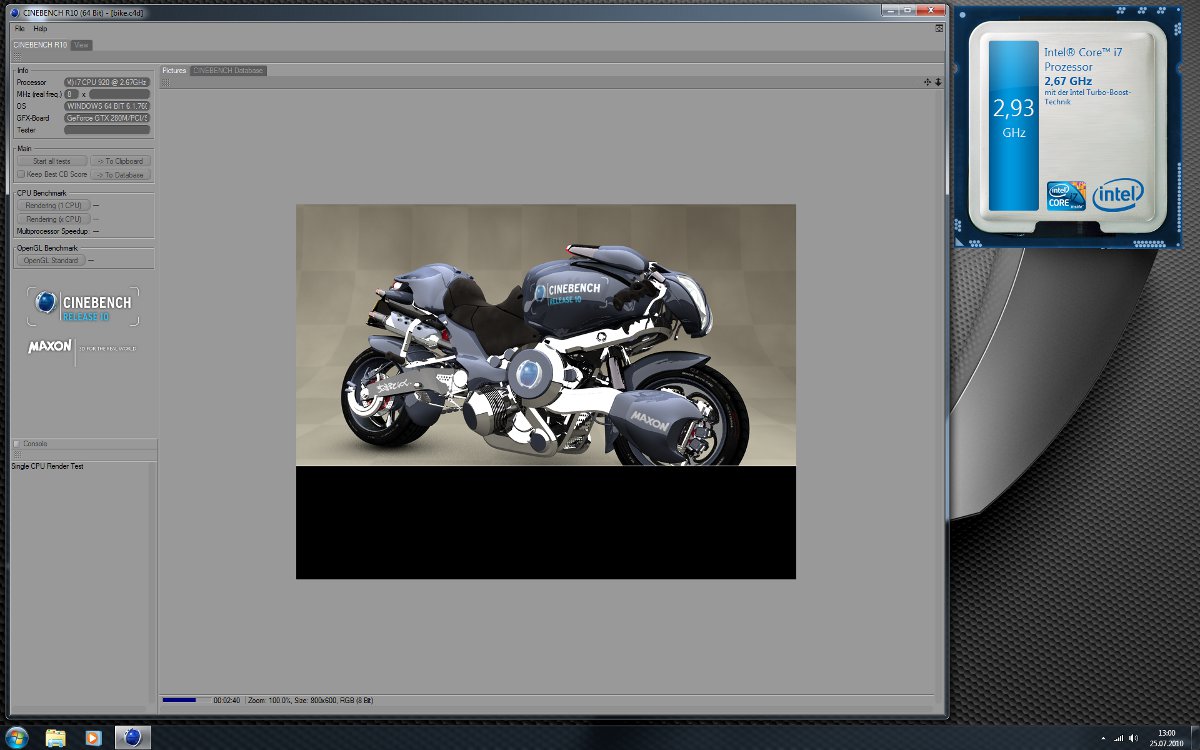Select the View tab
1200x750 pixels.
[82, 45]
